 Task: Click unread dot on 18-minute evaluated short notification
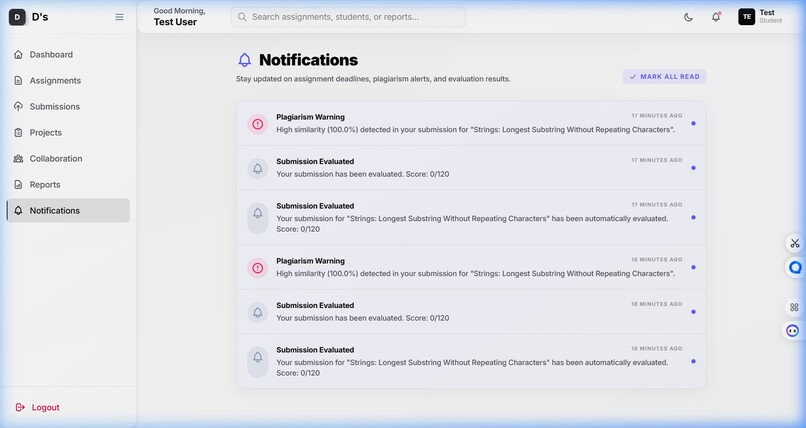(693, 312)
